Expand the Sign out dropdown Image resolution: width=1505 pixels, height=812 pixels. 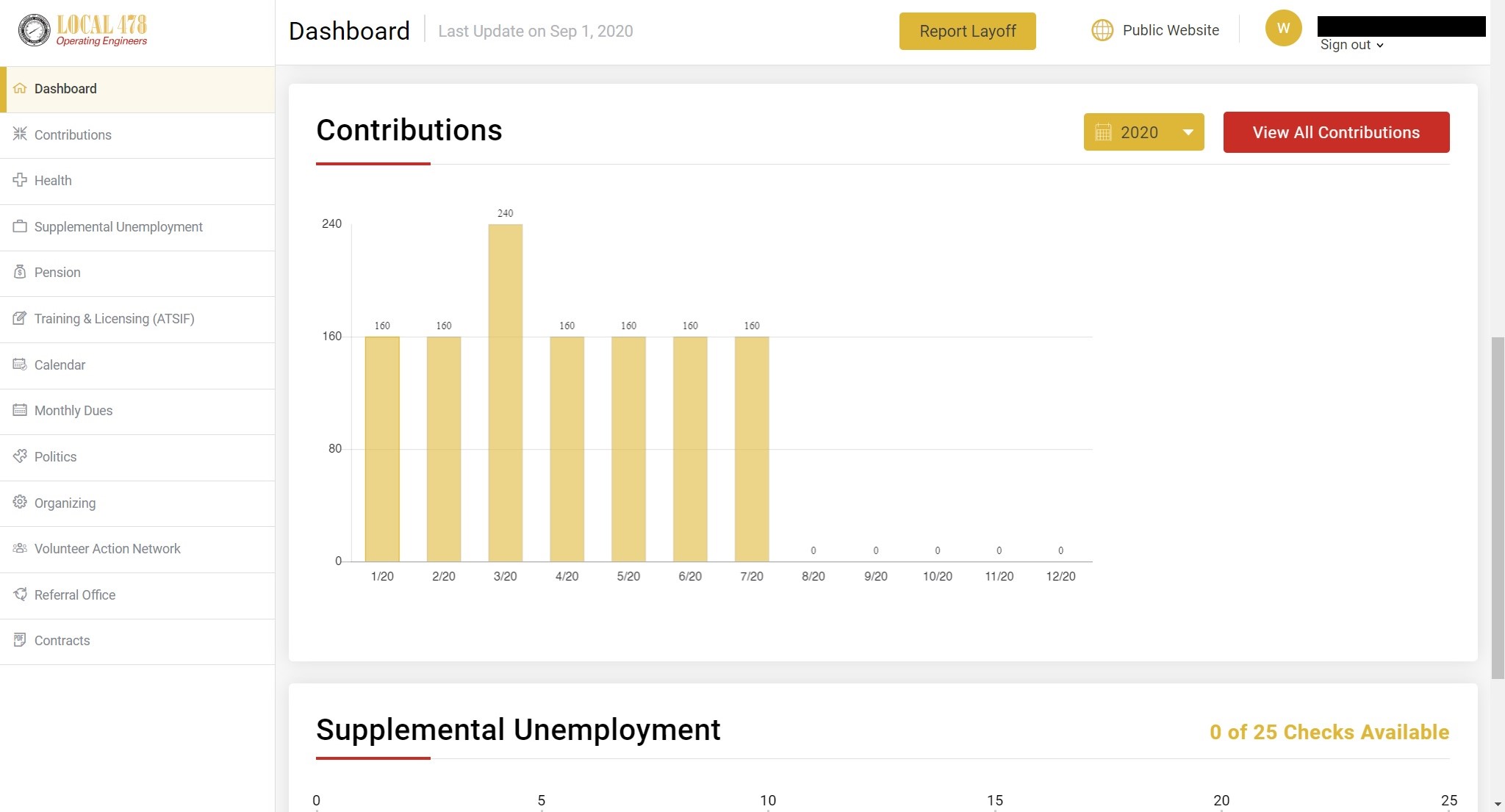[1352, 45]
